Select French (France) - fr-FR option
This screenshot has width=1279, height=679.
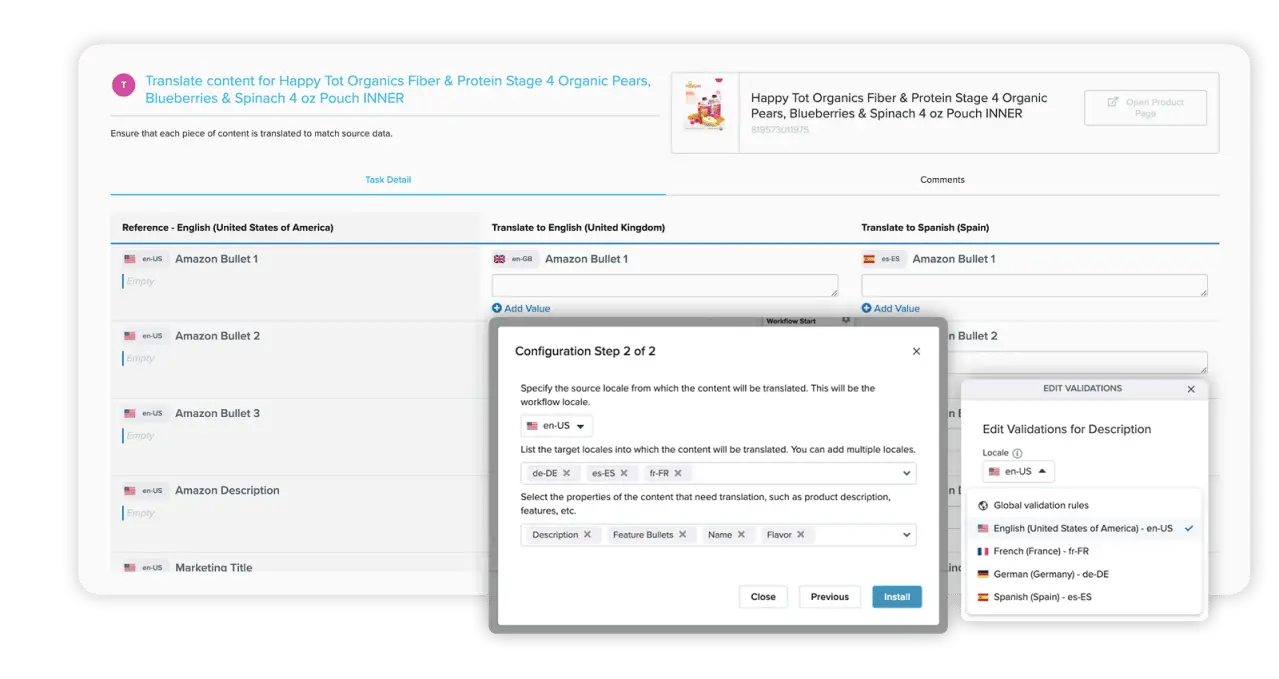click(x=1084, y=551)
